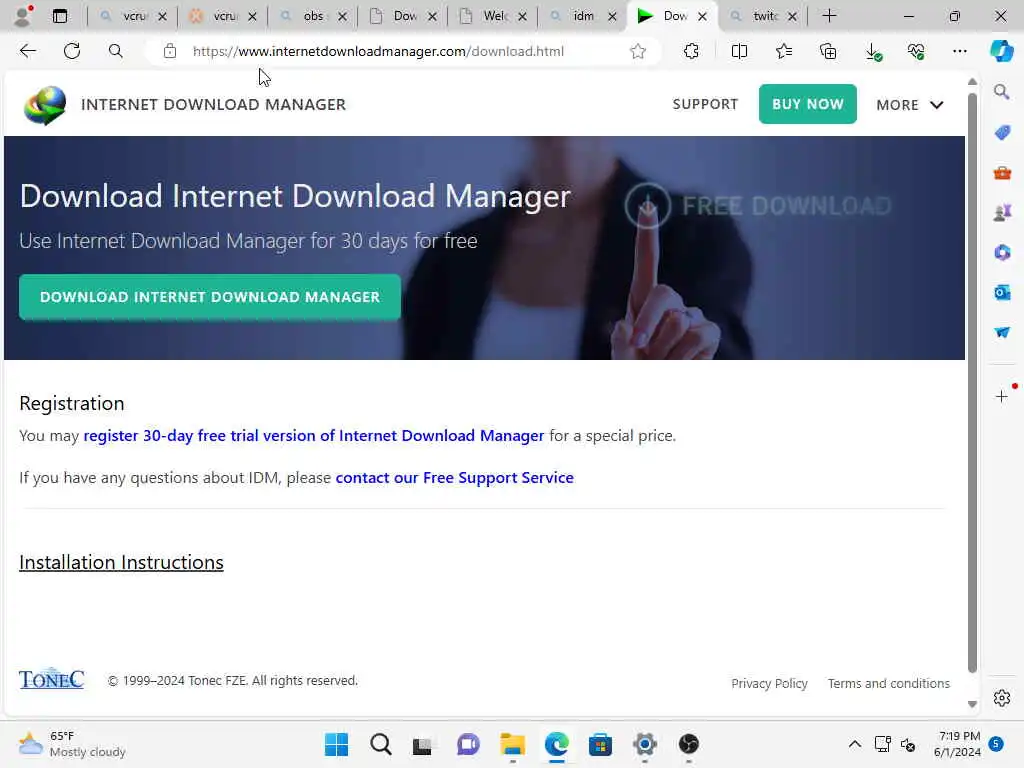Screen dimensions: 1024x768
Task: Open taskbar Search
Action: [x=381, y=744]
